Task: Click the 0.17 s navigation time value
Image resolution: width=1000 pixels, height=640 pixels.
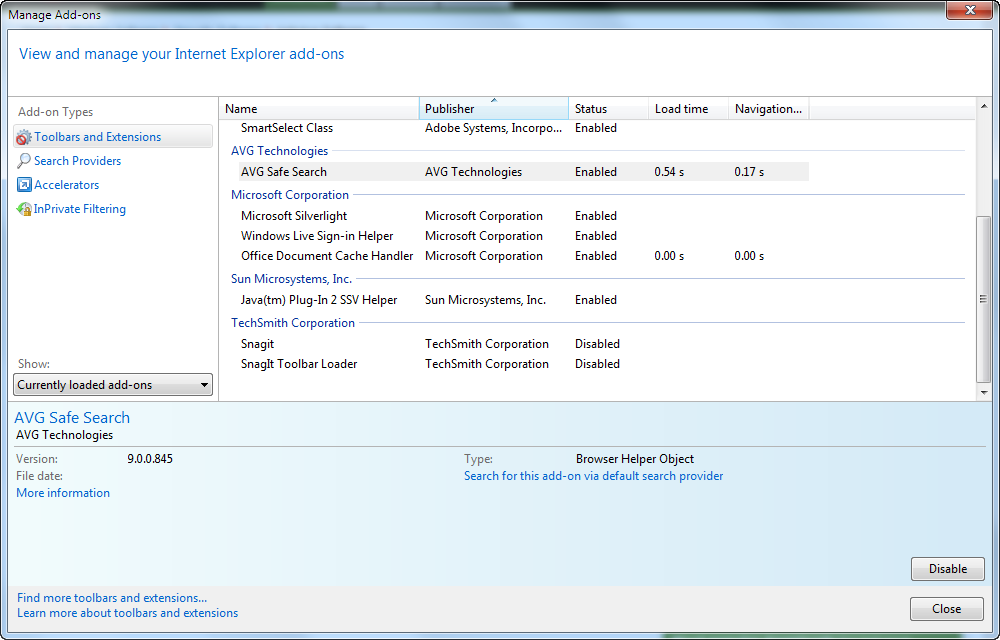Action: [x=749, y=171]
